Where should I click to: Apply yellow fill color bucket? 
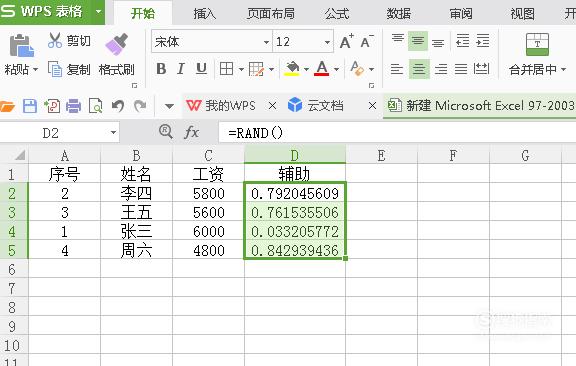[x=292, y=69]
